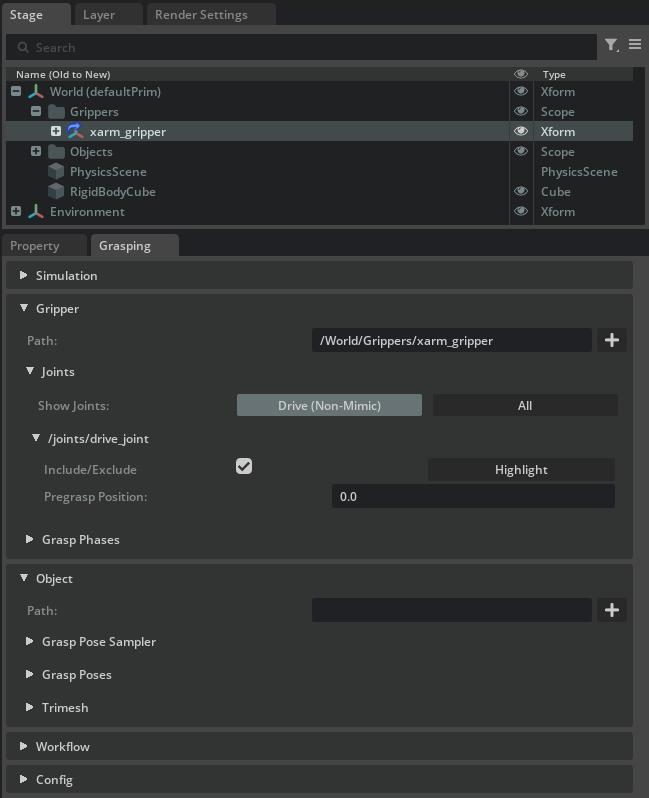Open the hamburger options menu in Stage
Image resolution: width=649 pixels, height=798 pixels.
point(635,45)
